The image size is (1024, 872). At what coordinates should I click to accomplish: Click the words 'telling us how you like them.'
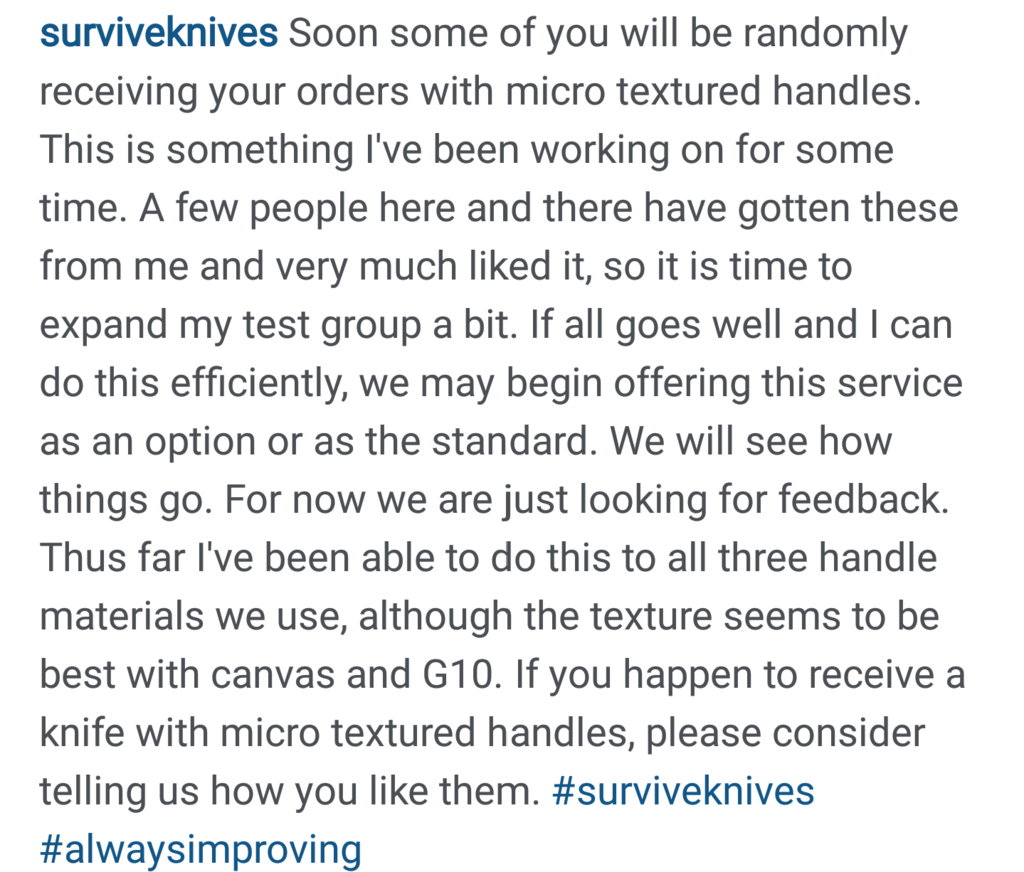point(290,791)
